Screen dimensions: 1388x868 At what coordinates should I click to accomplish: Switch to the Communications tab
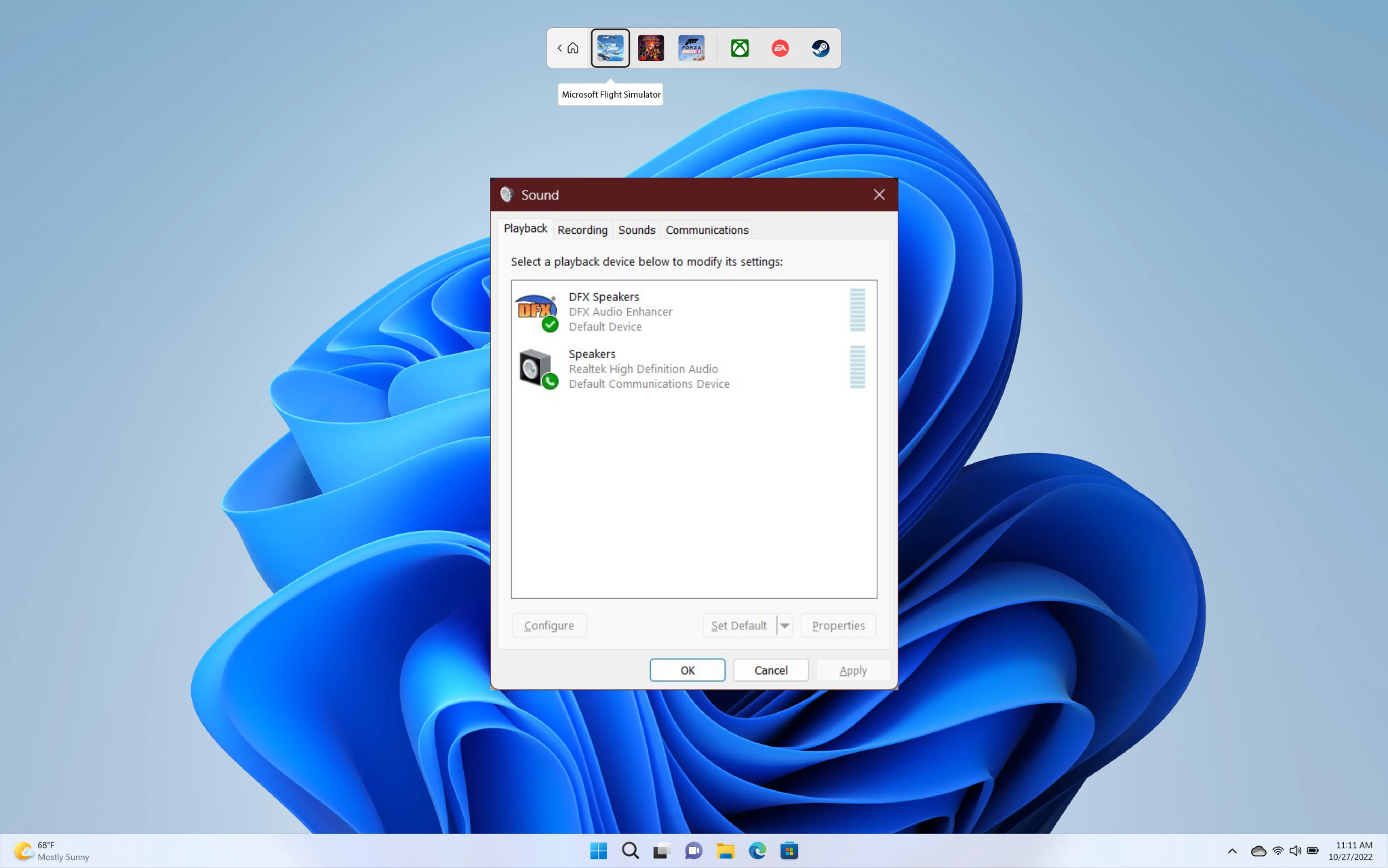[707, 229]
